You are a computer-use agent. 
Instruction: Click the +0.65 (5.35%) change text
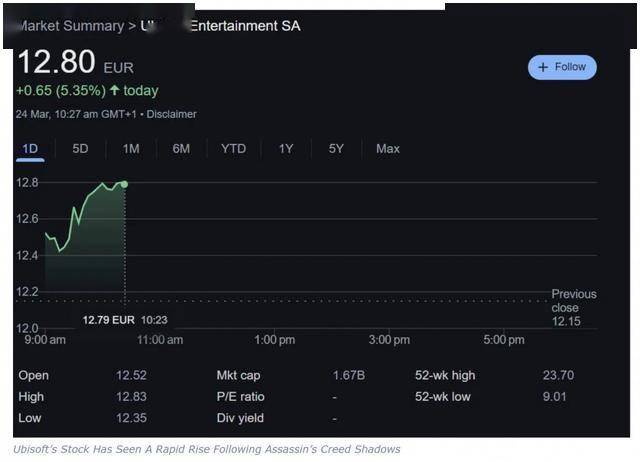61,91
